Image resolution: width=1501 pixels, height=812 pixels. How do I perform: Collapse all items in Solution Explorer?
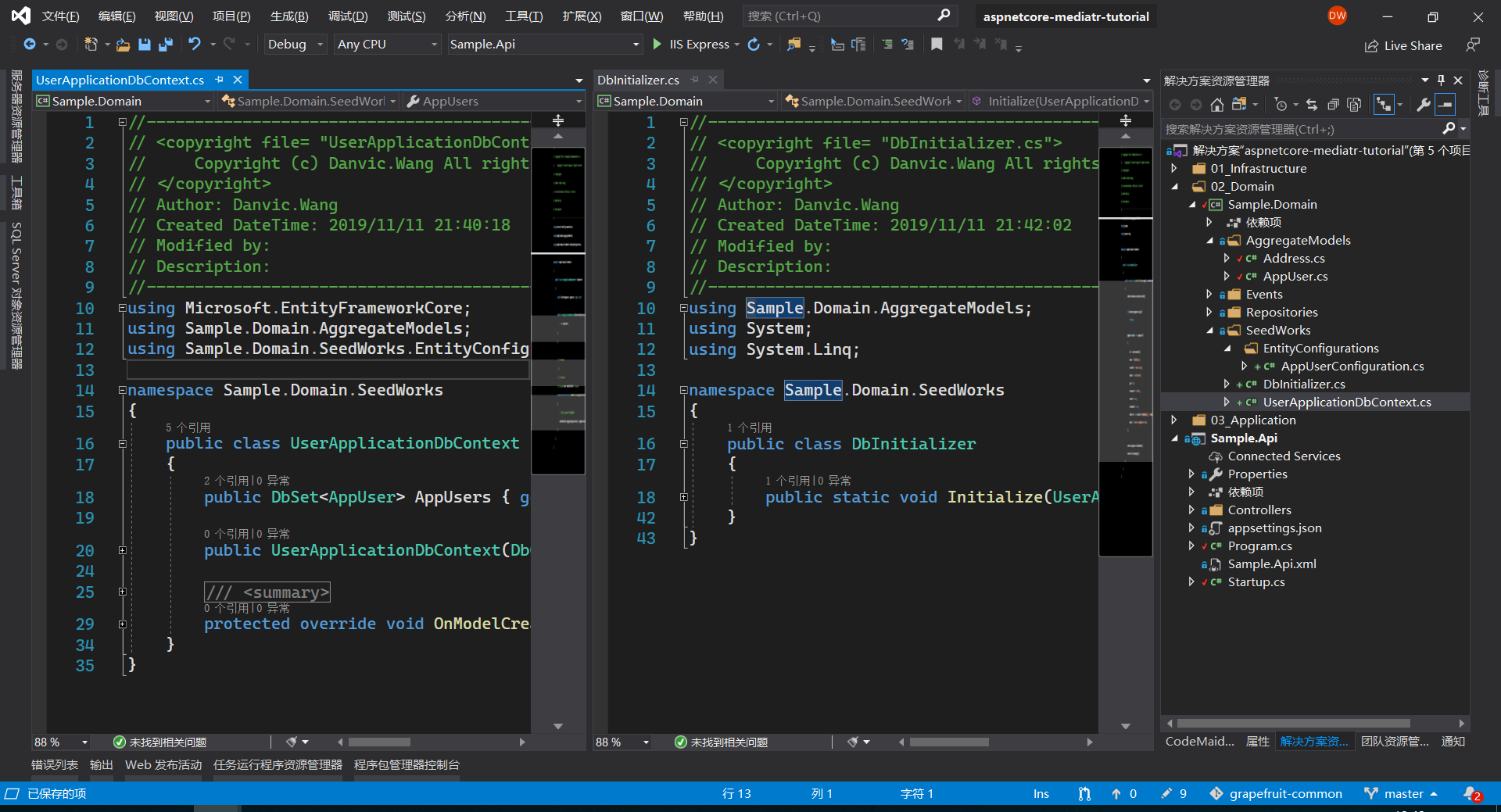1334,105
